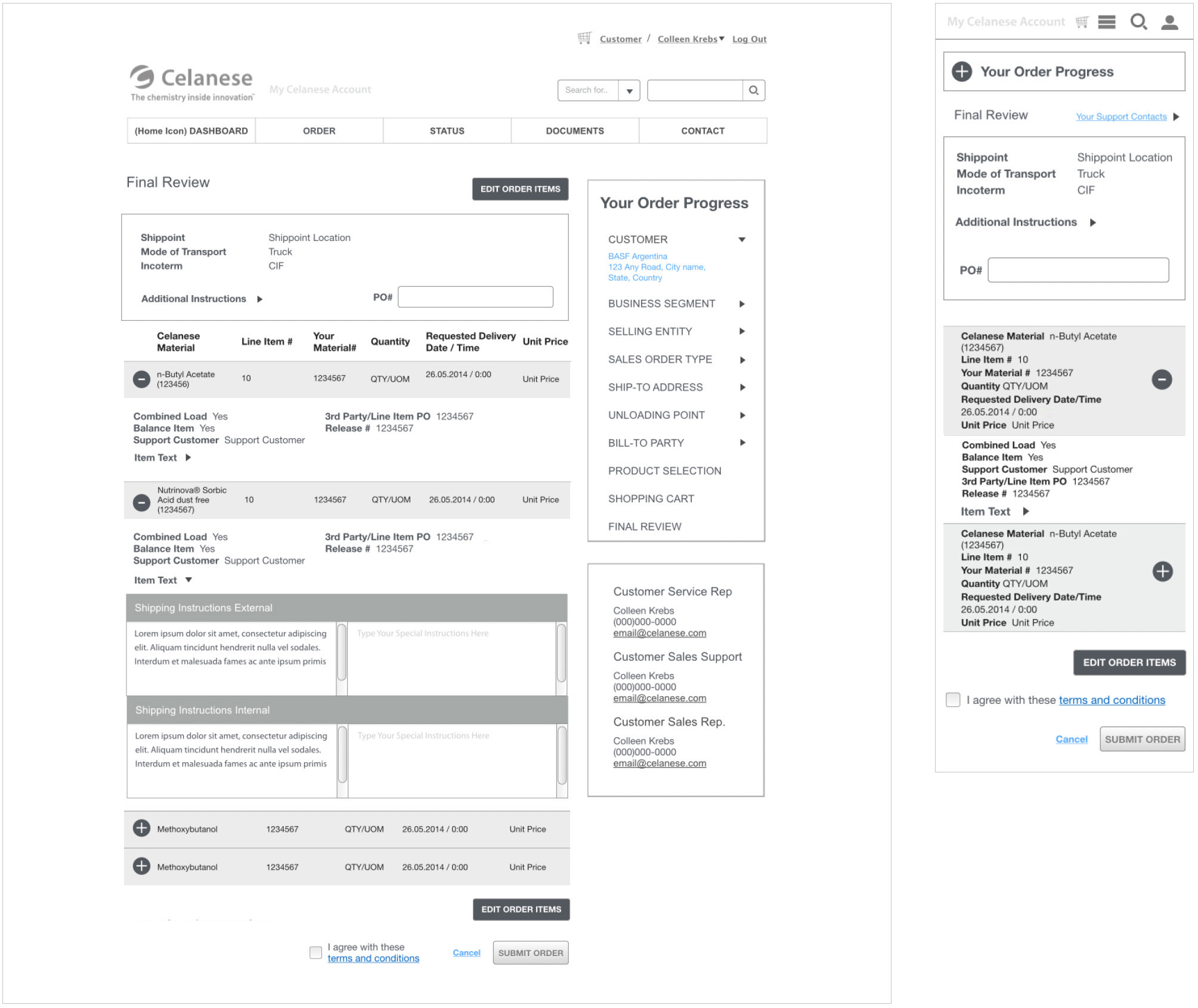Select PRODUCT SELECTION progress step
Image resolution: width=1198 pixels, height=1008 pixels.
pyautogui.click(x=664, y=471)
